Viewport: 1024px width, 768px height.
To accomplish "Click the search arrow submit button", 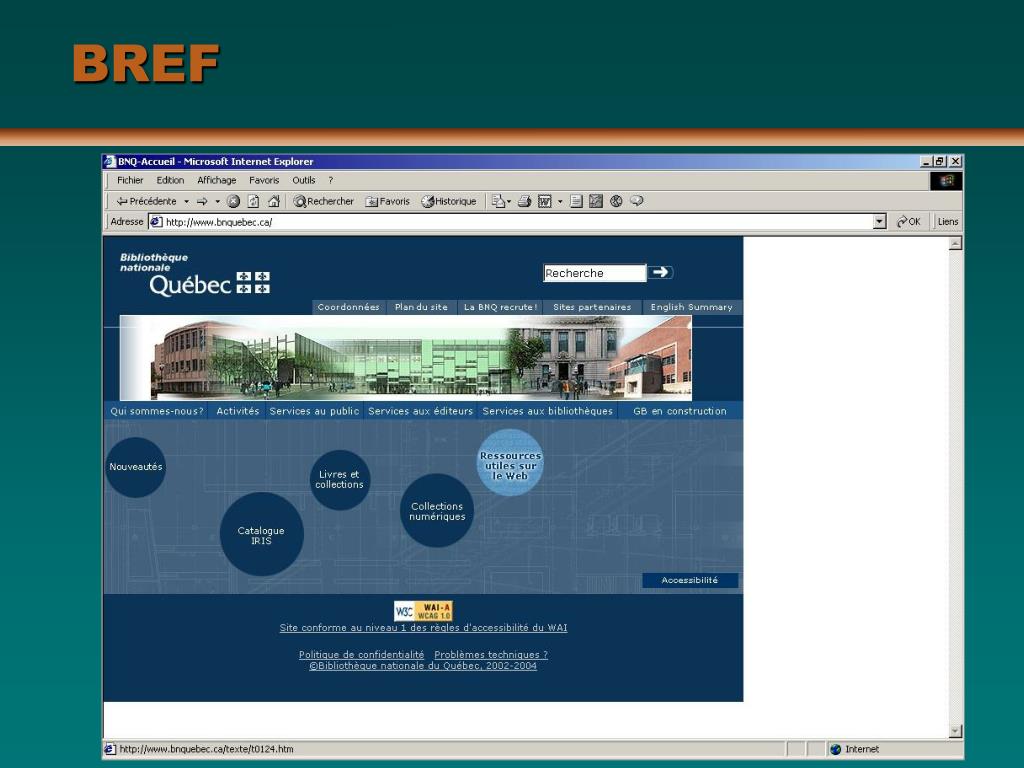I will [x=661, y=272].
